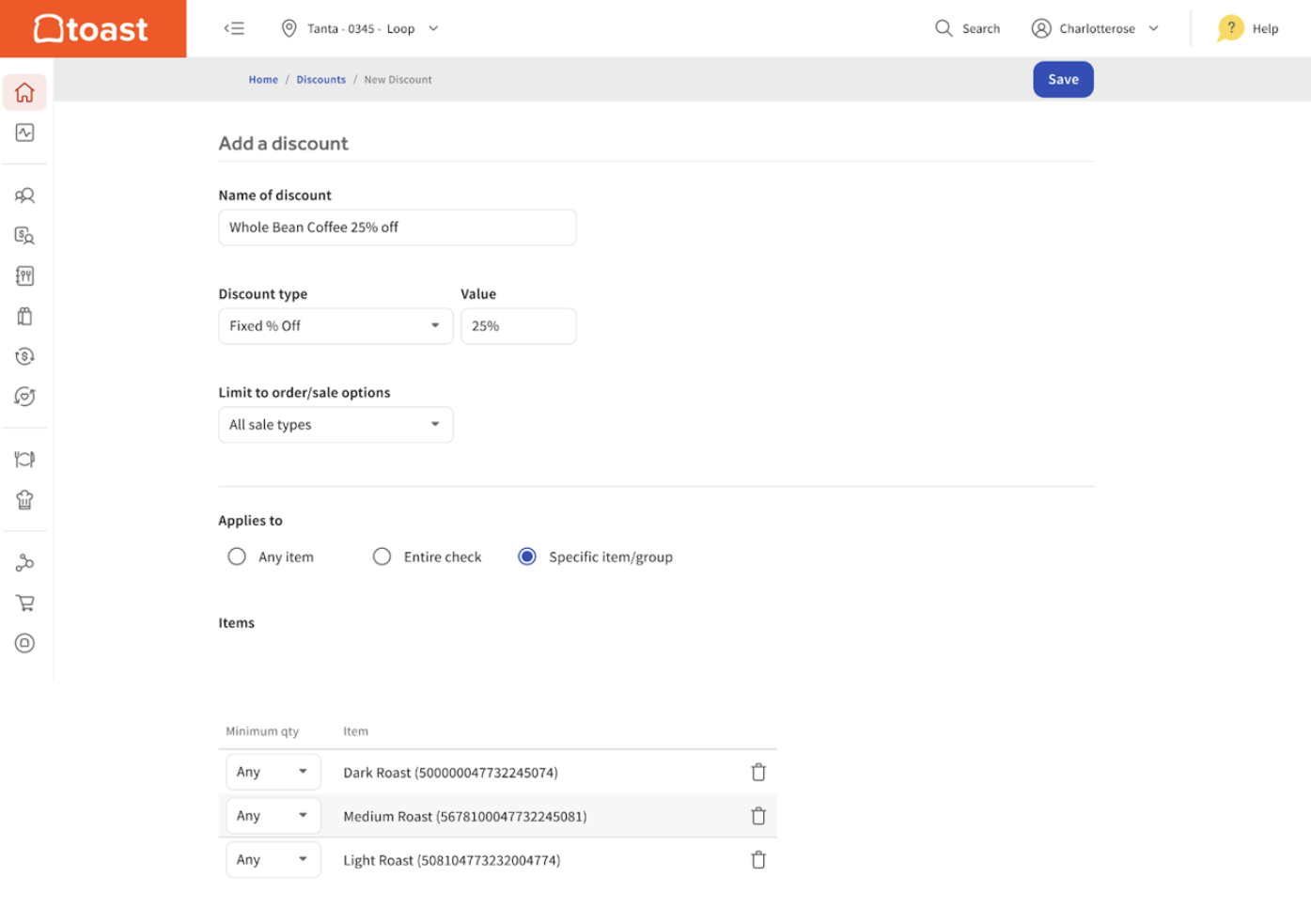The height and width of the screenshot is (924, 1311).
Task: Select the Any item radio option
Action: point(237,556)
